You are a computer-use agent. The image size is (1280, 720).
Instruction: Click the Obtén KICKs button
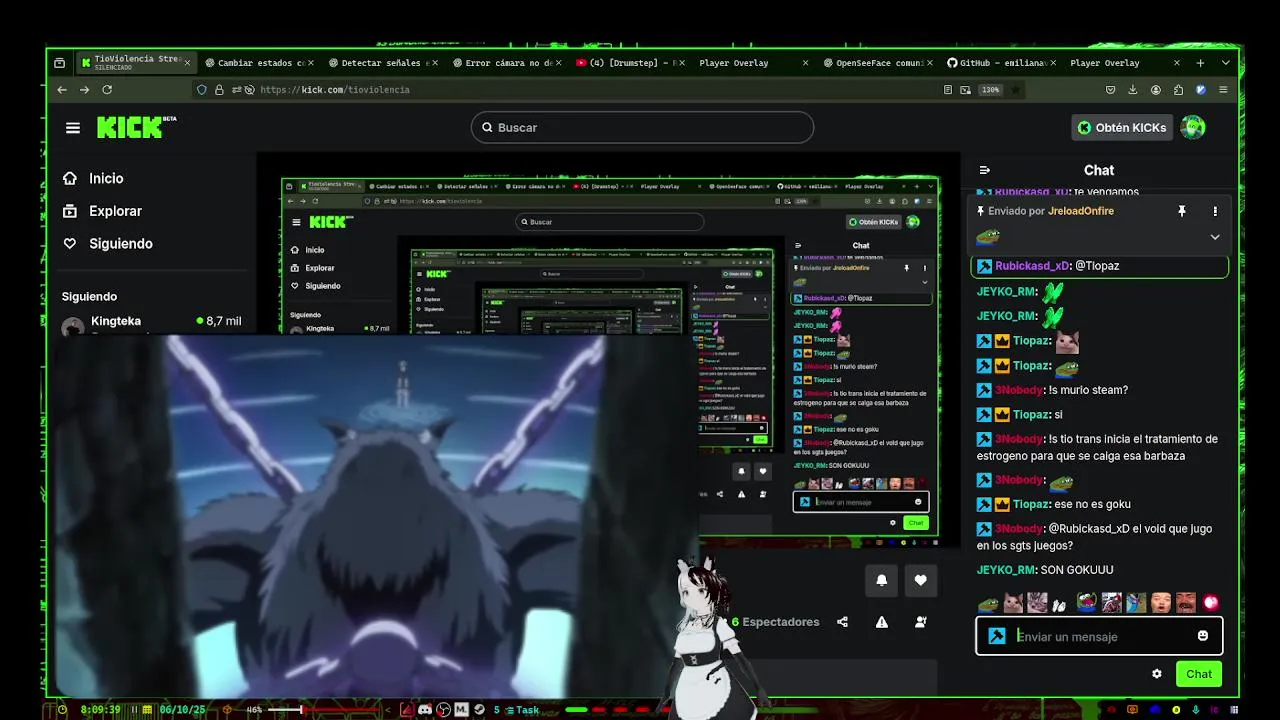1122,127
